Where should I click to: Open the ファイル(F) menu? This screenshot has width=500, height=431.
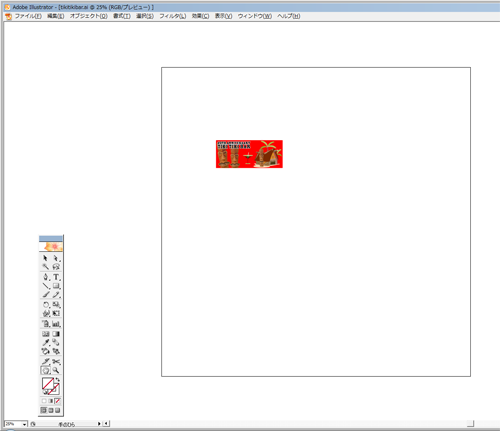pyautogui.click(x=28, y=16)
